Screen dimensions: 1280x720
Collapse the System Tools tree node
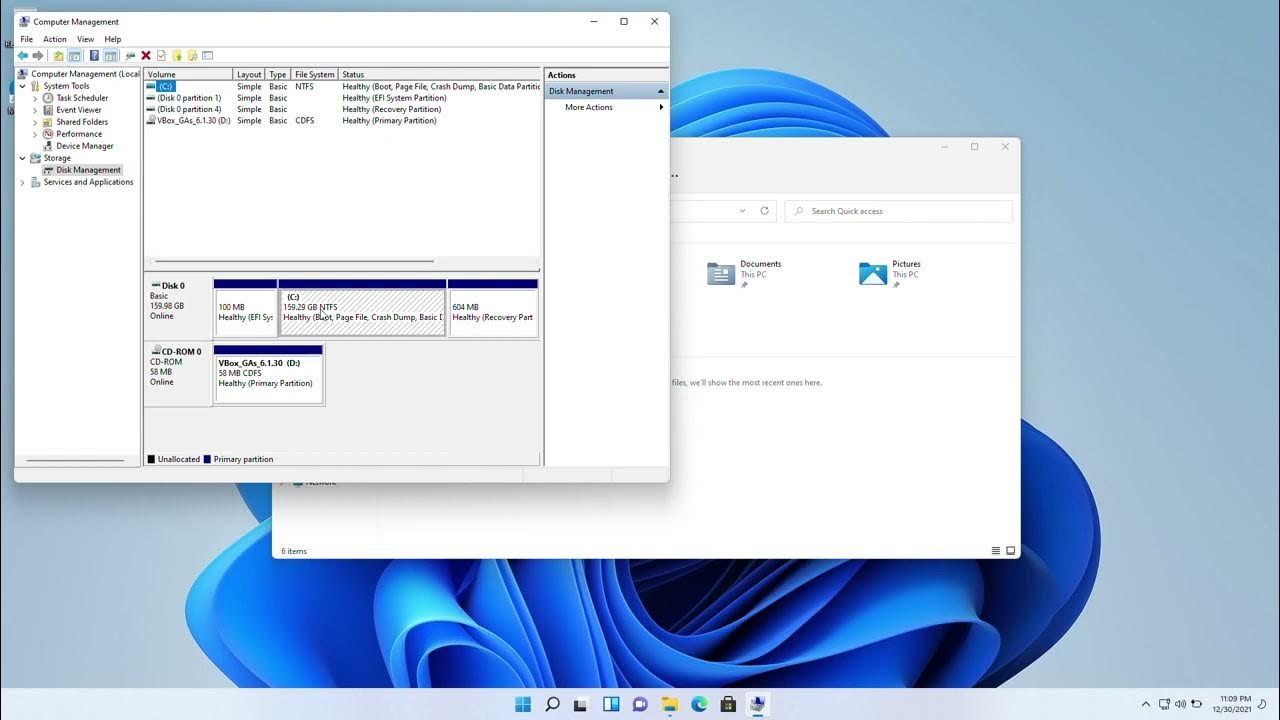coord(23,86)
